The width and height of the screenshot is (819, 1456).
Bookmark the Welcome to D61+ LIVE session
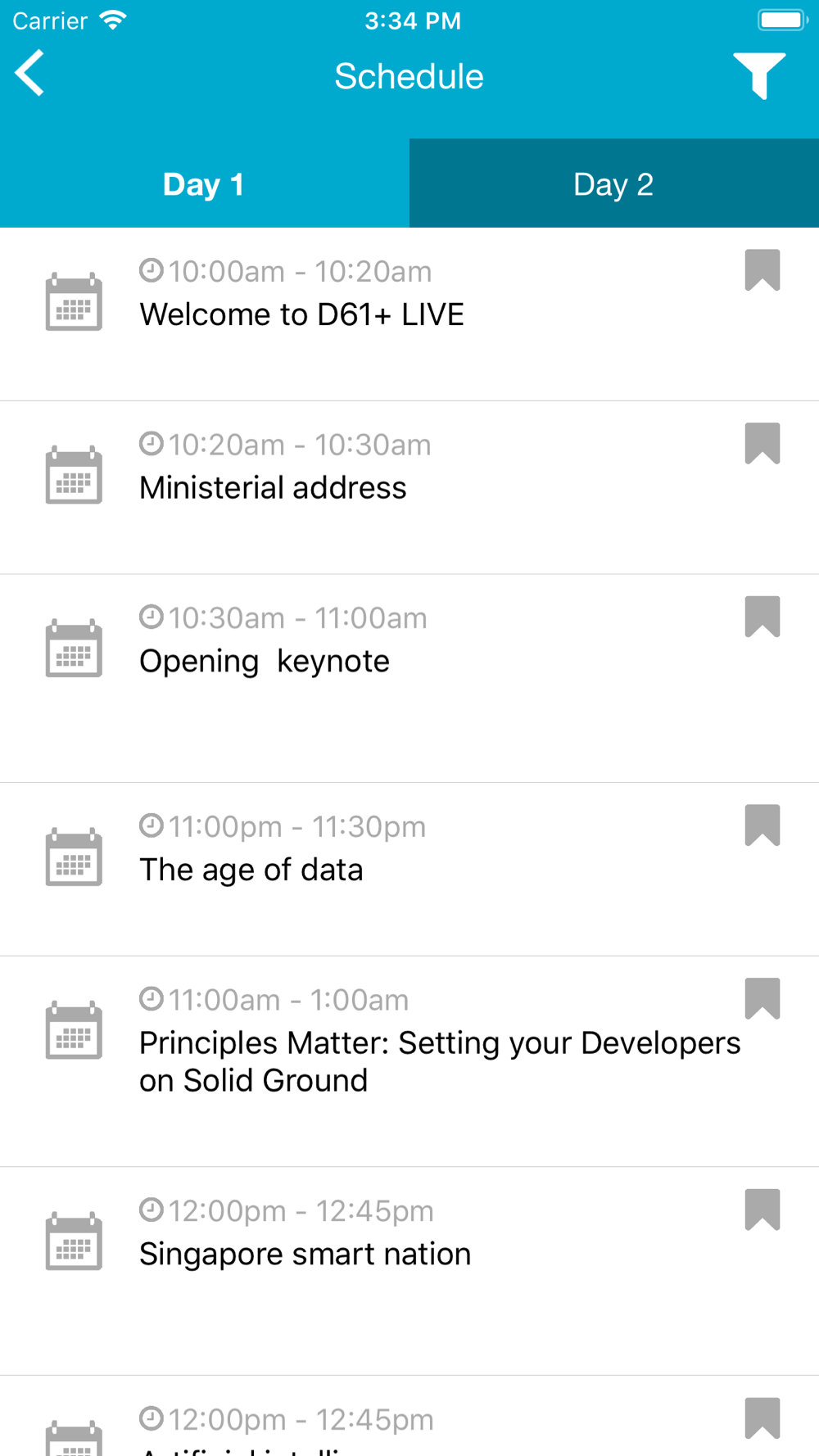click(x=762, y=270)
